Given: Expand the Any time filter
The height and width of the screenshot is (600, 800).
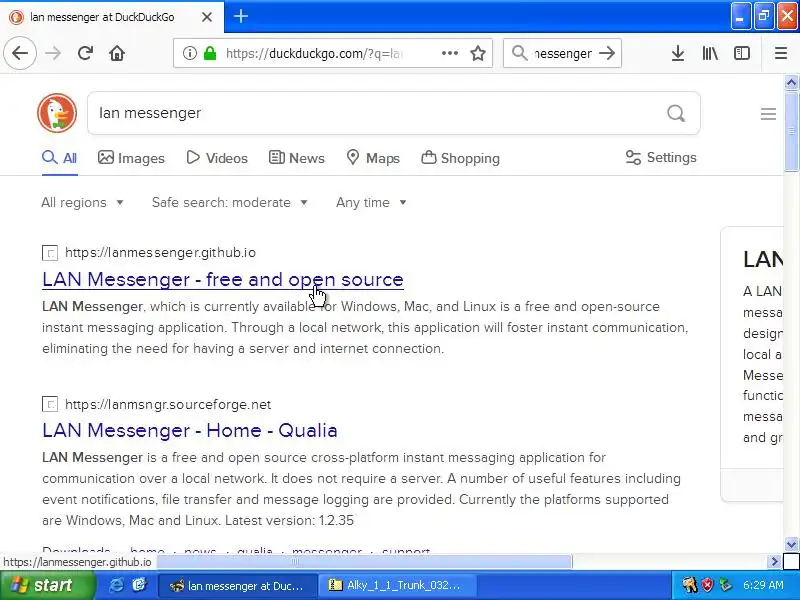Looking at the screenshot, I should pos(371,203).
